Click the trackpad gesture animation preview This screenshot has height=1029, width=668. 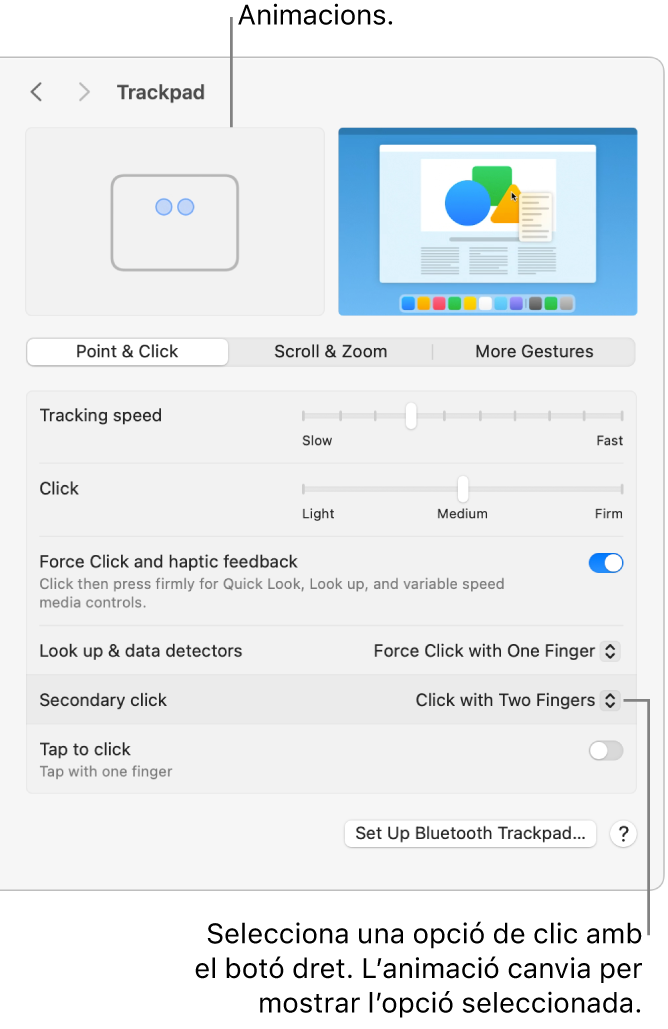175,222
